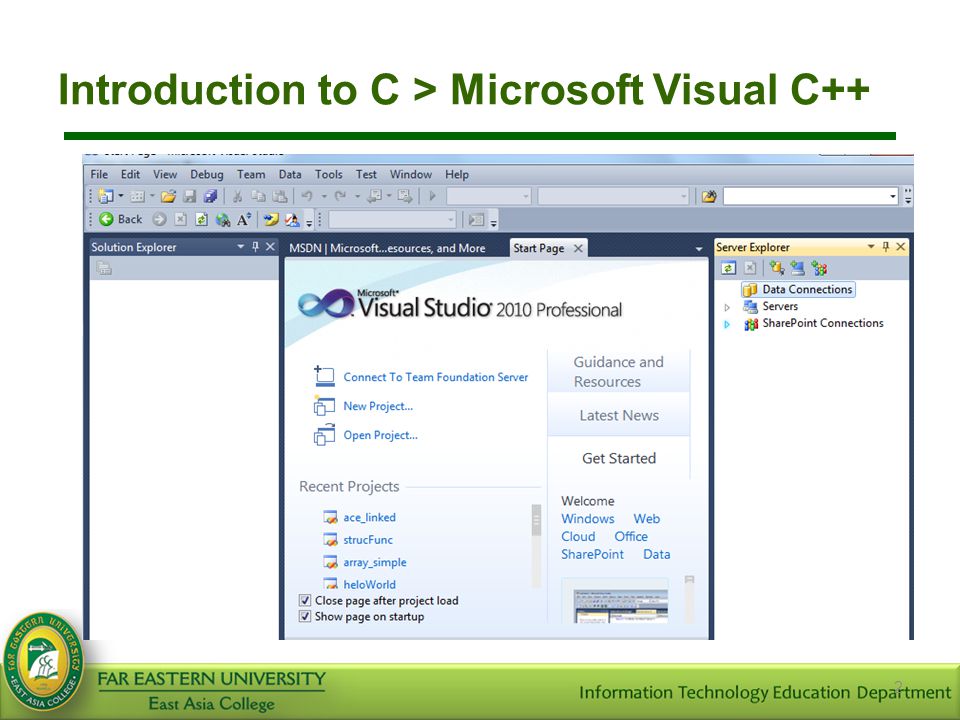Open recent project array_simple
The width and height of the screenshot is (960, 720).
click(375, 562)
